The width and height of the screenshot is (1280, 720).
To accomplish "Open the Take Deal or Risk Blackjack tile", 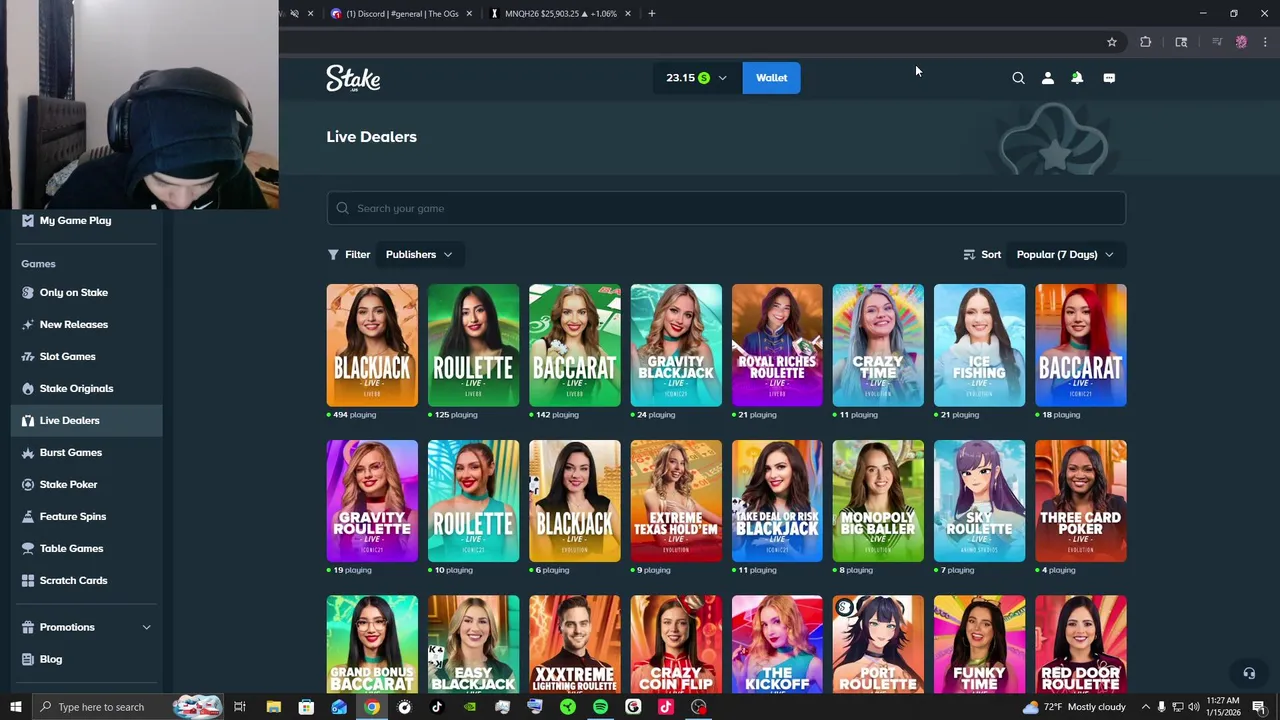I will 777,501.
